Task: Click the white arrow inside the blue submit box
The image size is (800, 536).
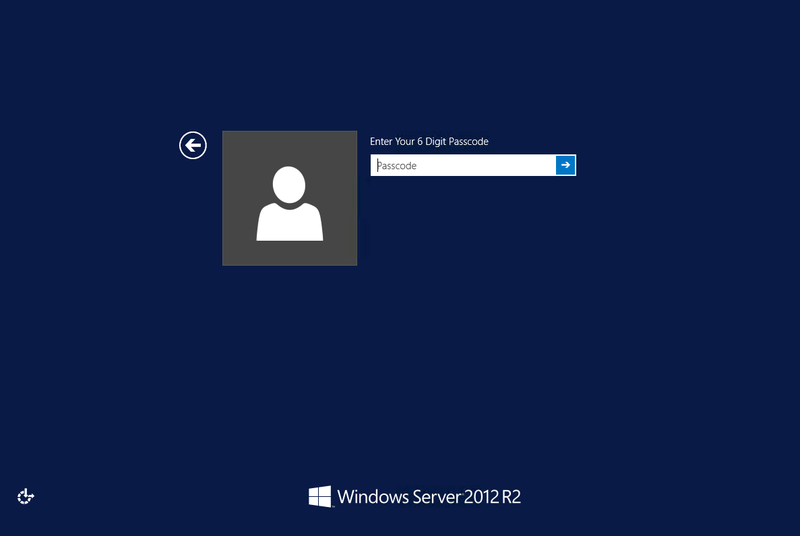Action: 565,165
